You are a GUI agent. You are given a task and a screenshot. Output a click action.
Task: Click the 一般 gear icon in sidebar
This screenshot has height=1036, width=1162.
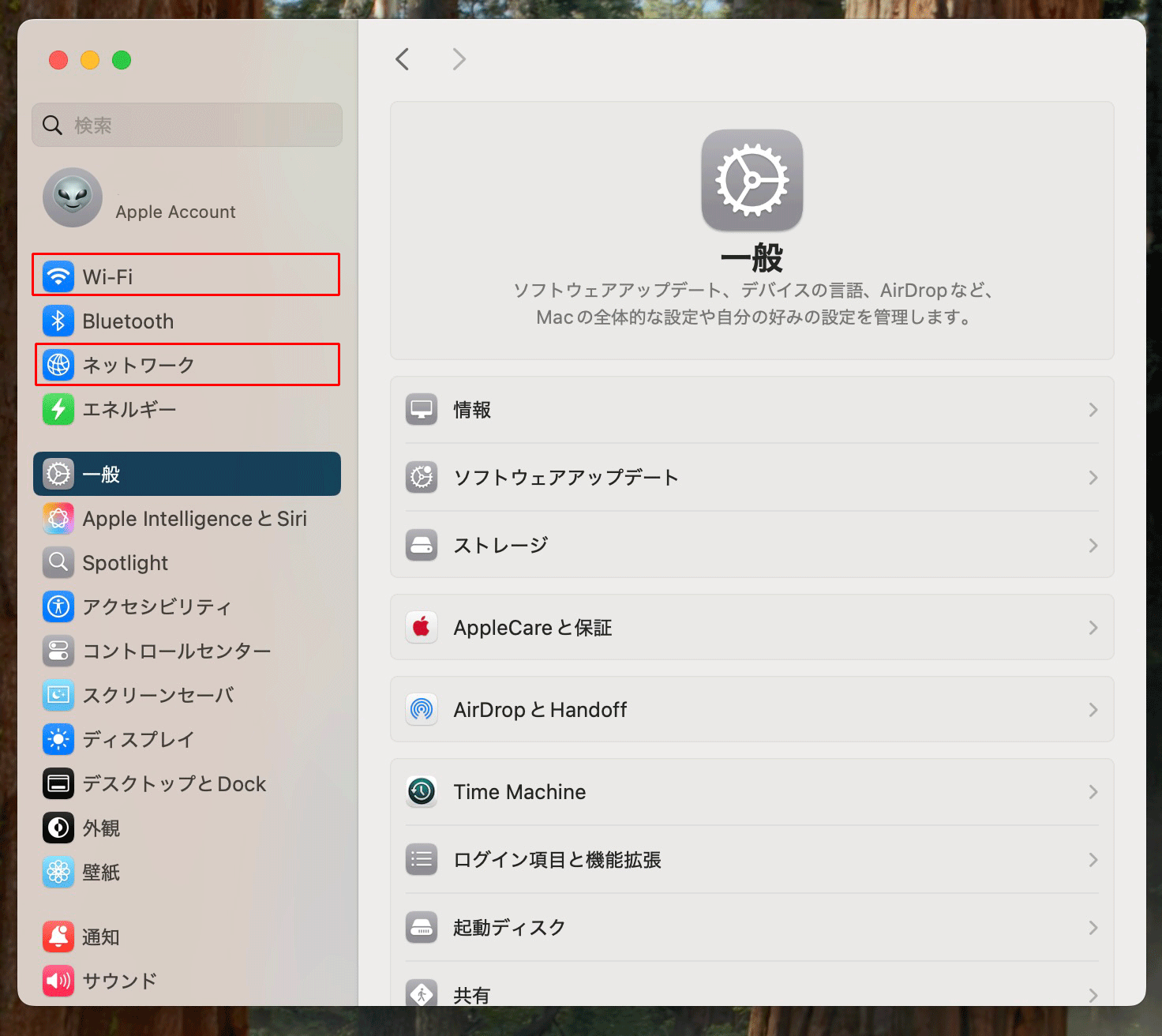tap(58, 474)
